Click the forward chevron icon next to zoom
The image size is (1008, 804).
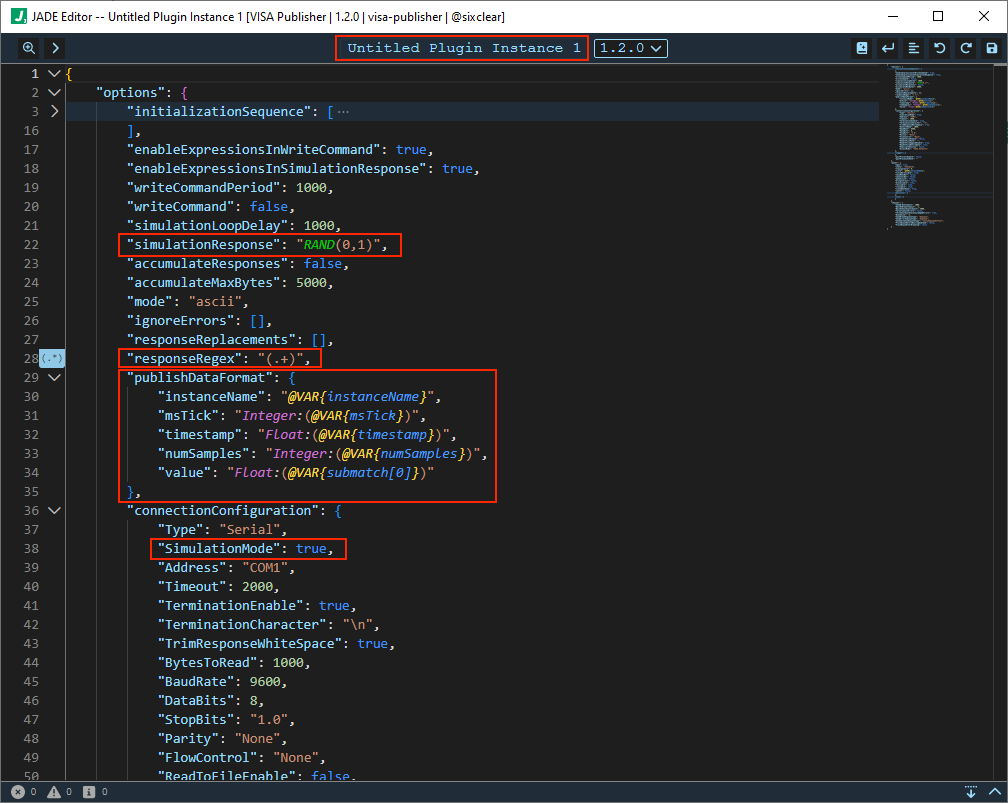[55, 48]
